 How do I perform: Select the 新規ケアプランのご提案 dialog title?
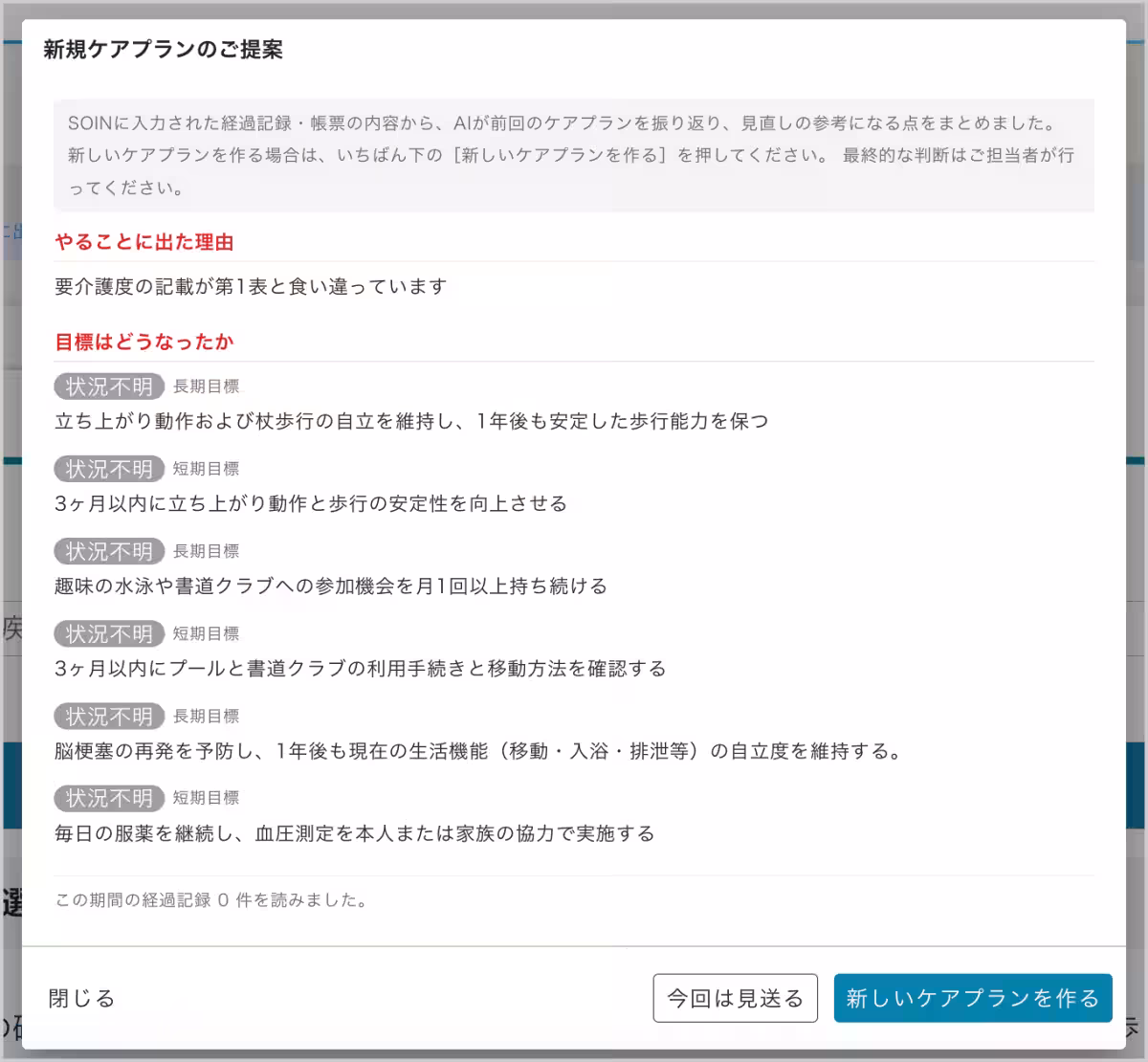tap(163, 50)
